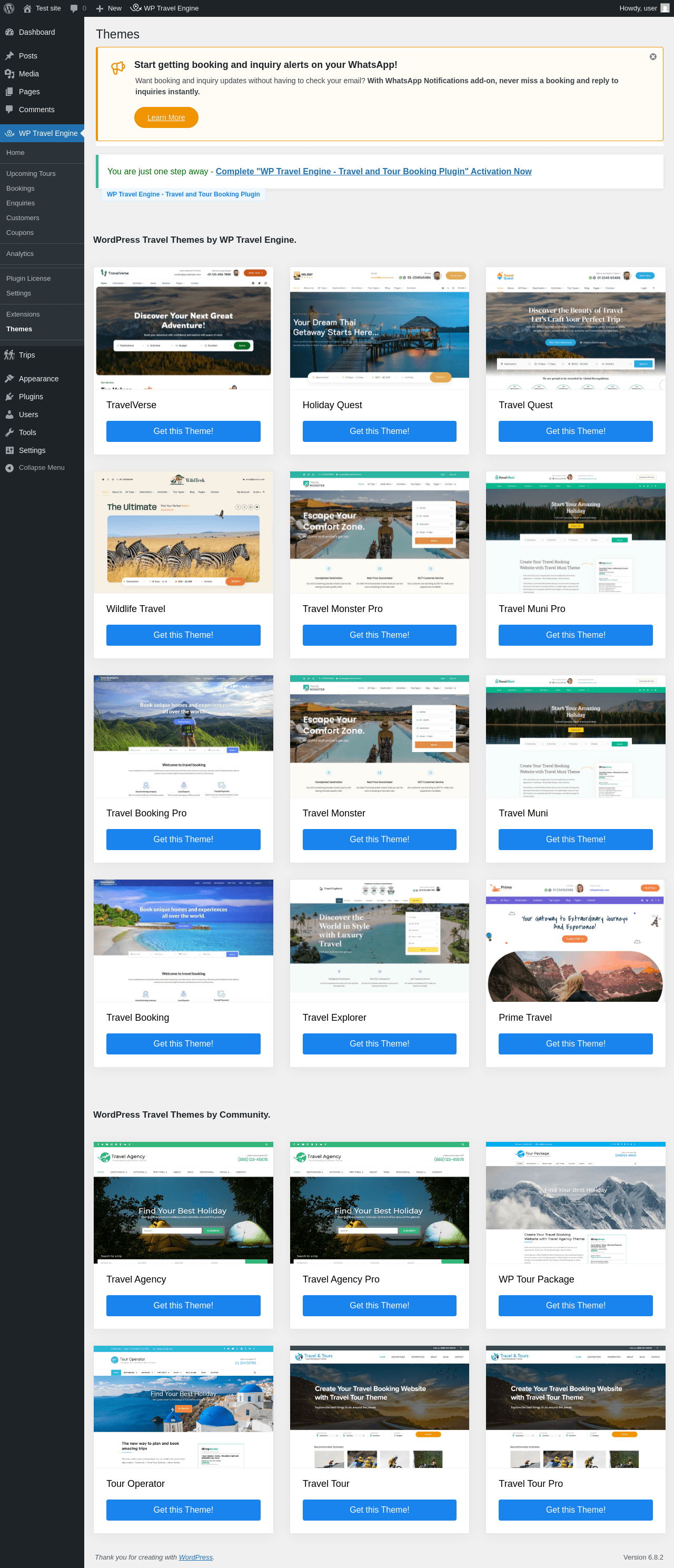Click the Plugins plug icon
Image resolution: width=674 pixels, height=1568 pixels.
point(9,397)
